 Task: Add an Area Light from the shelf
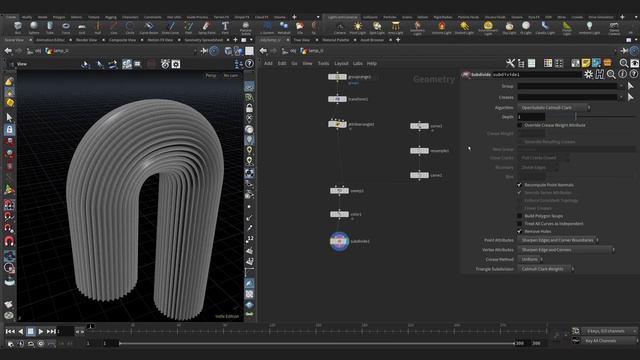pos(395,28)
